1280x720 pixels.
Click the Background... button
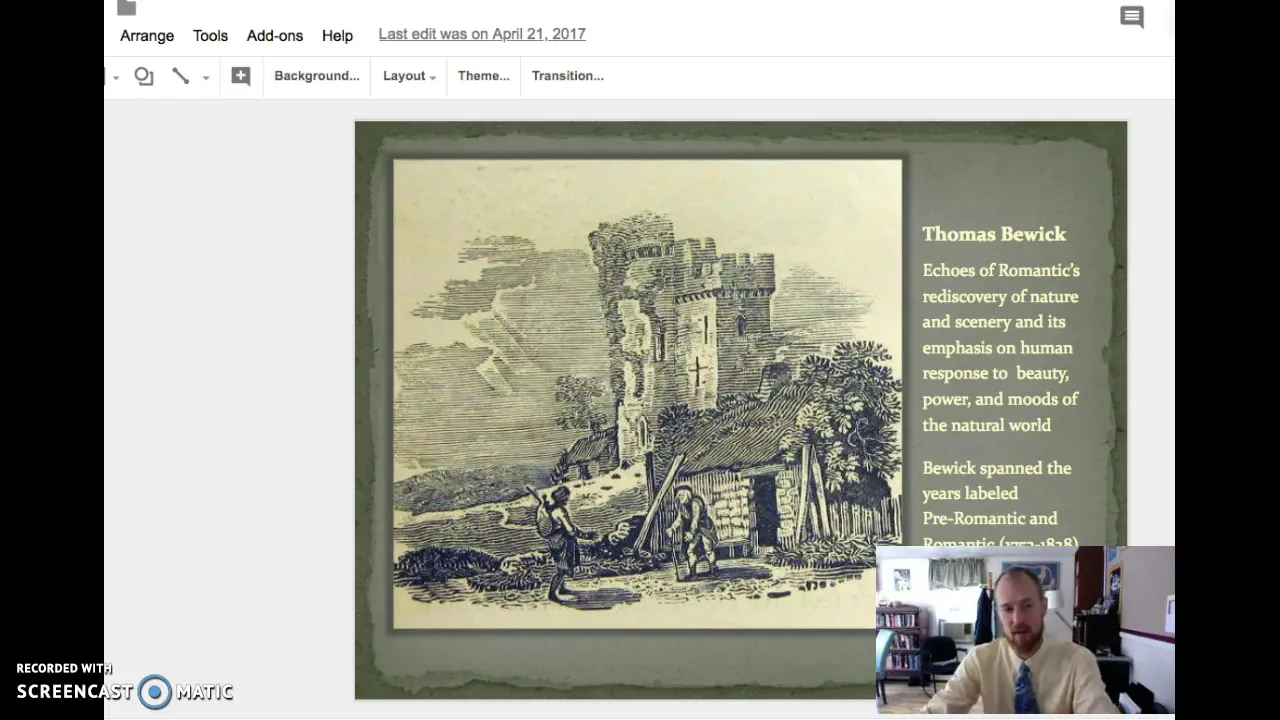pos(317,76)
